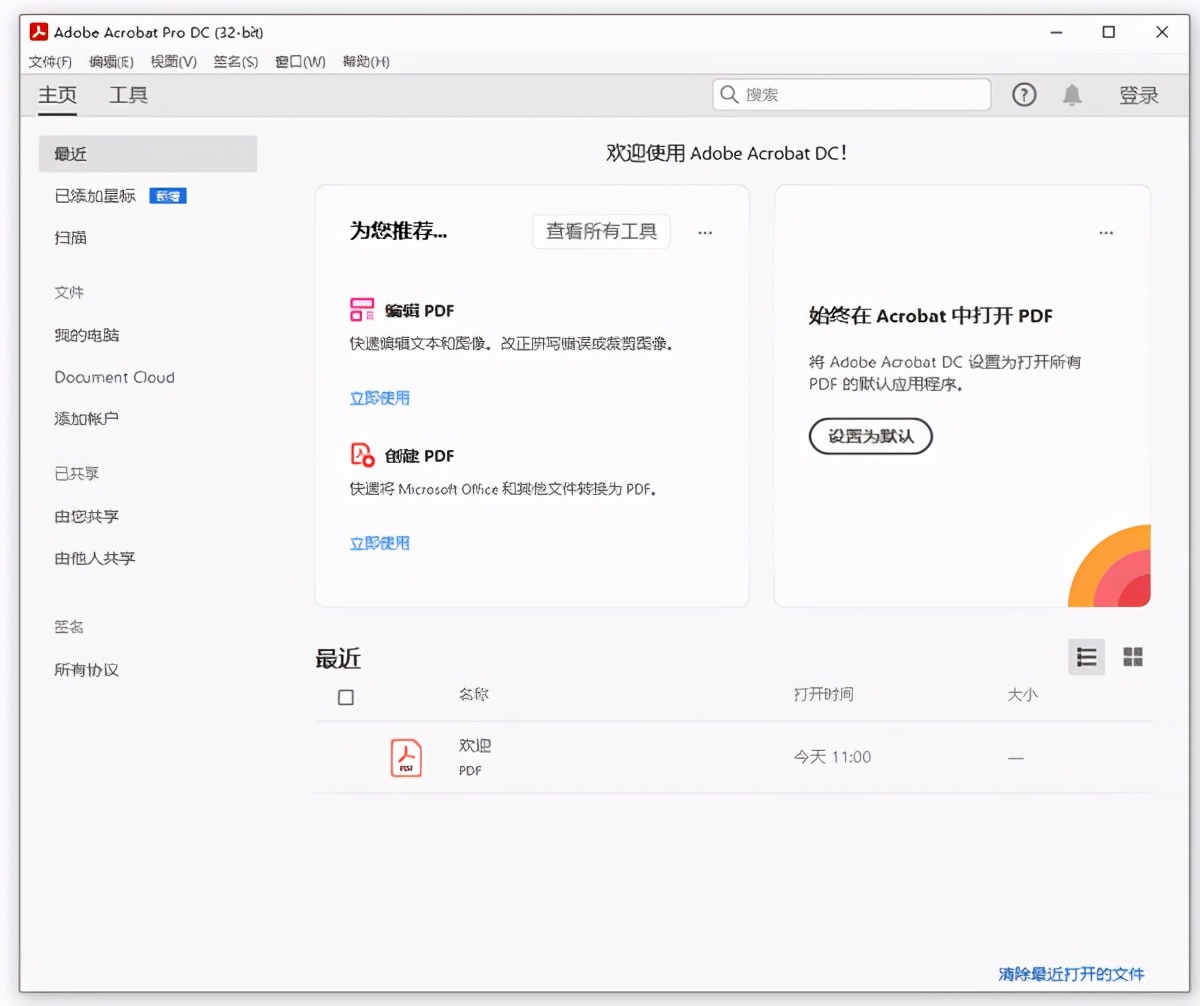The width and height of the screenshot is (1200, 1006).
Task: Switch recent files to list view
Action: (x=1086, y=657)
